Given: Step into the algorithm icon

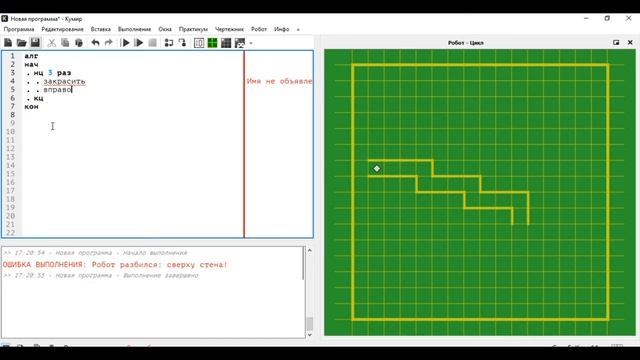Looking at the screenshot, I should pyautogui.click(x=169, y=43).
